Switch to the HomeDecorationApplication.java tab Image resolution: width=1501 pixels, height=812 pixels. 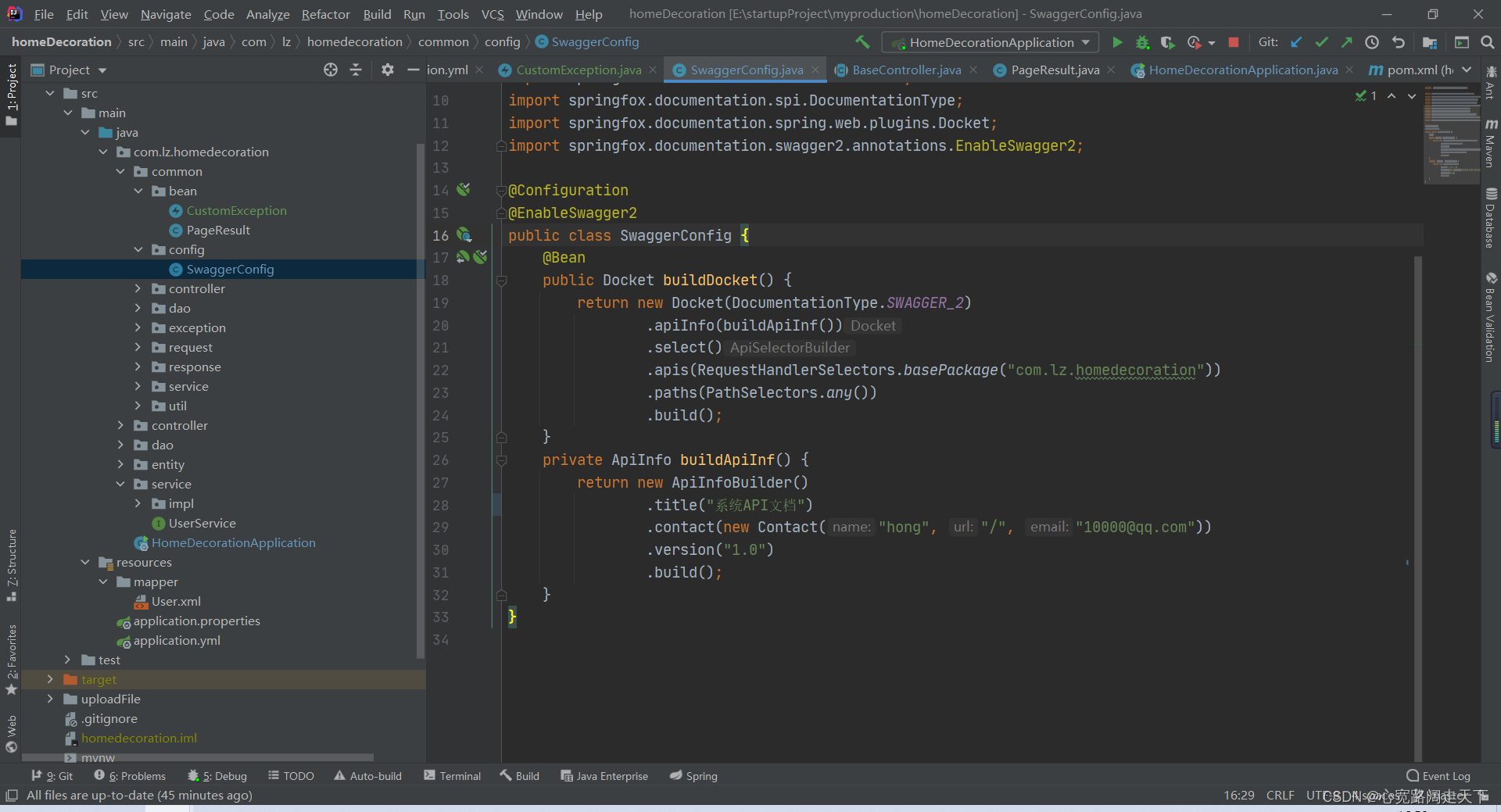pyautogui.click(x=1243, y=70)
